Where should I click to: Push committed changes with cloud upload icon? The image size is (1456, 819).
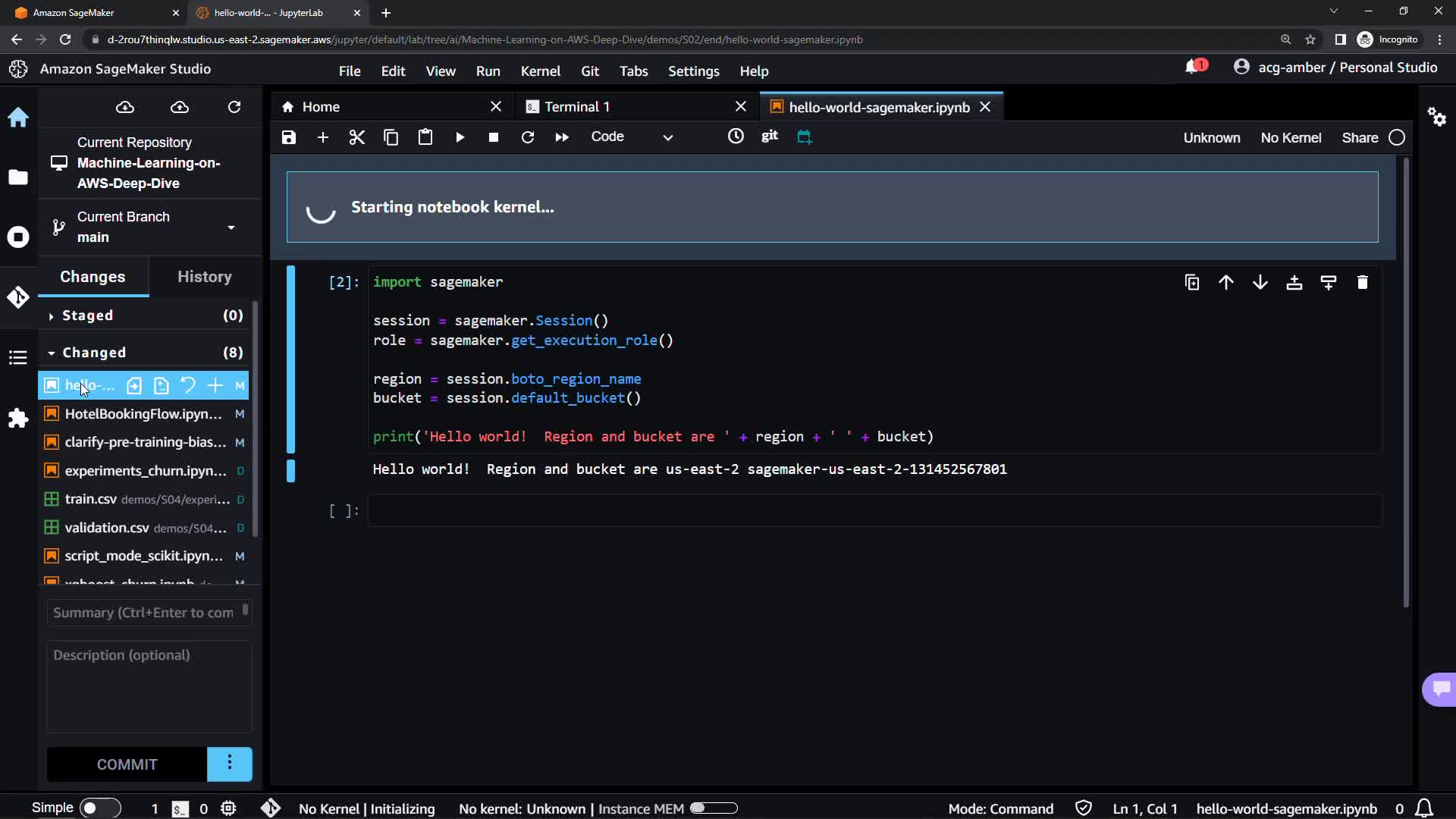(x=180, y=107)
